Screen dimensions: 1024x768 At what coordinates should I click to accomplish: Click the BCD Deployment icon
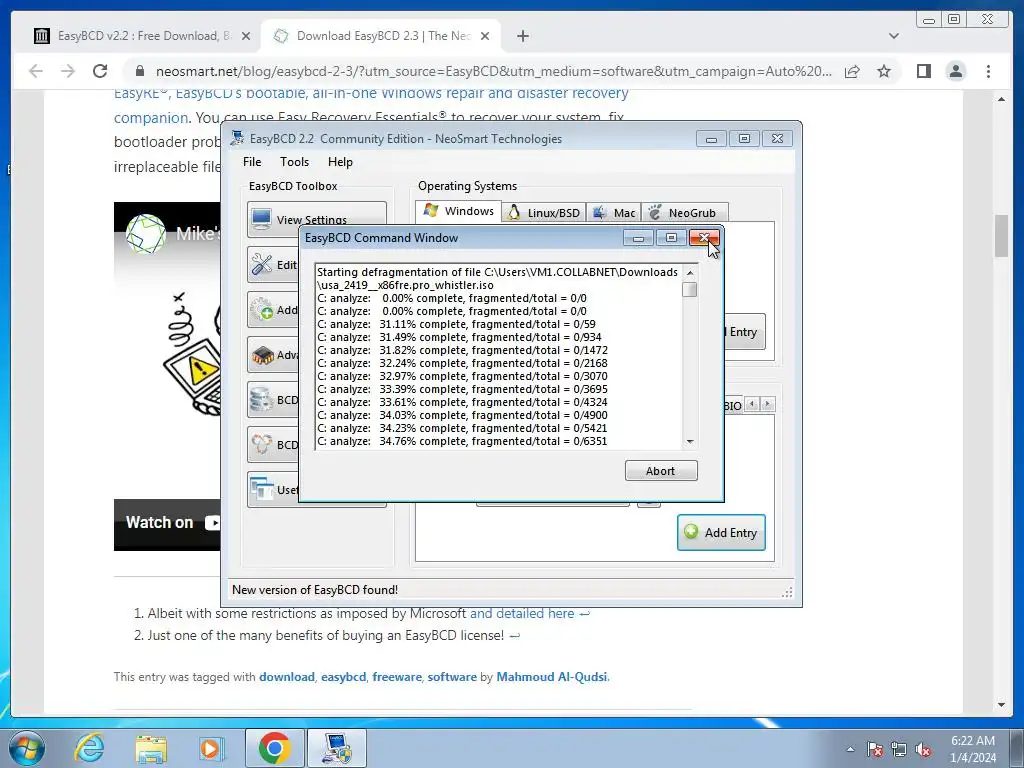click(262, 444)
